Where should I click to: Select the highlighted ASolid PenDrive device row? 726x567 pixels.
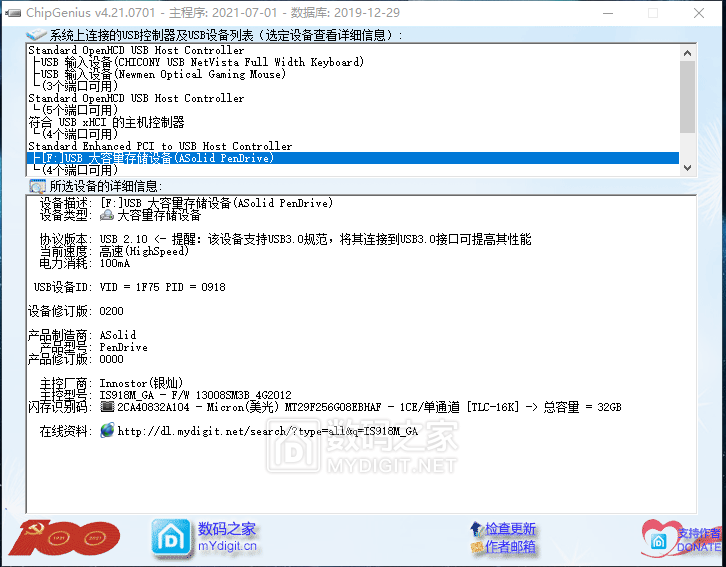point(353,158)
